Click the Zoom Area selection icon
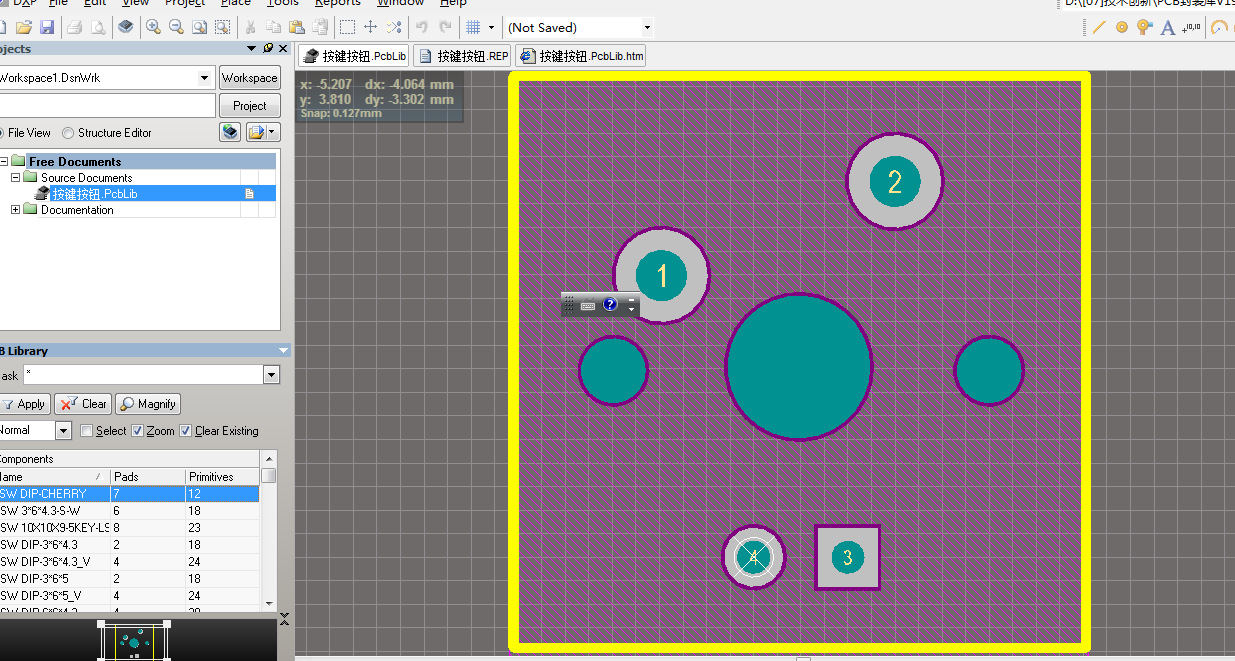1235x661 pixels. click(x=220, y=27)
